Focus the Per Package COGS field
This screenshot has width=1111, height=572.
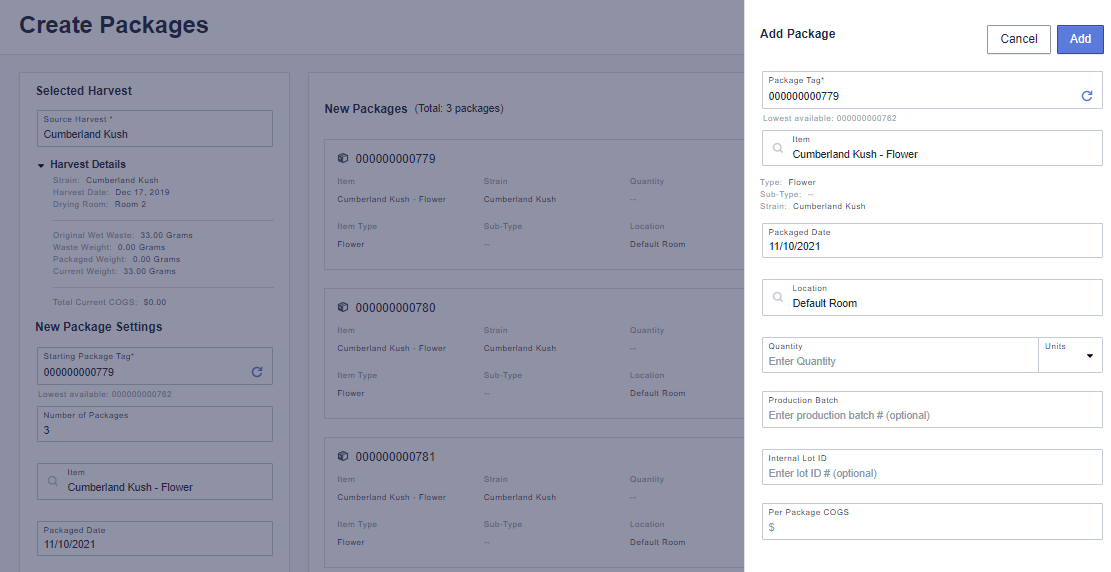coord(932,521)
